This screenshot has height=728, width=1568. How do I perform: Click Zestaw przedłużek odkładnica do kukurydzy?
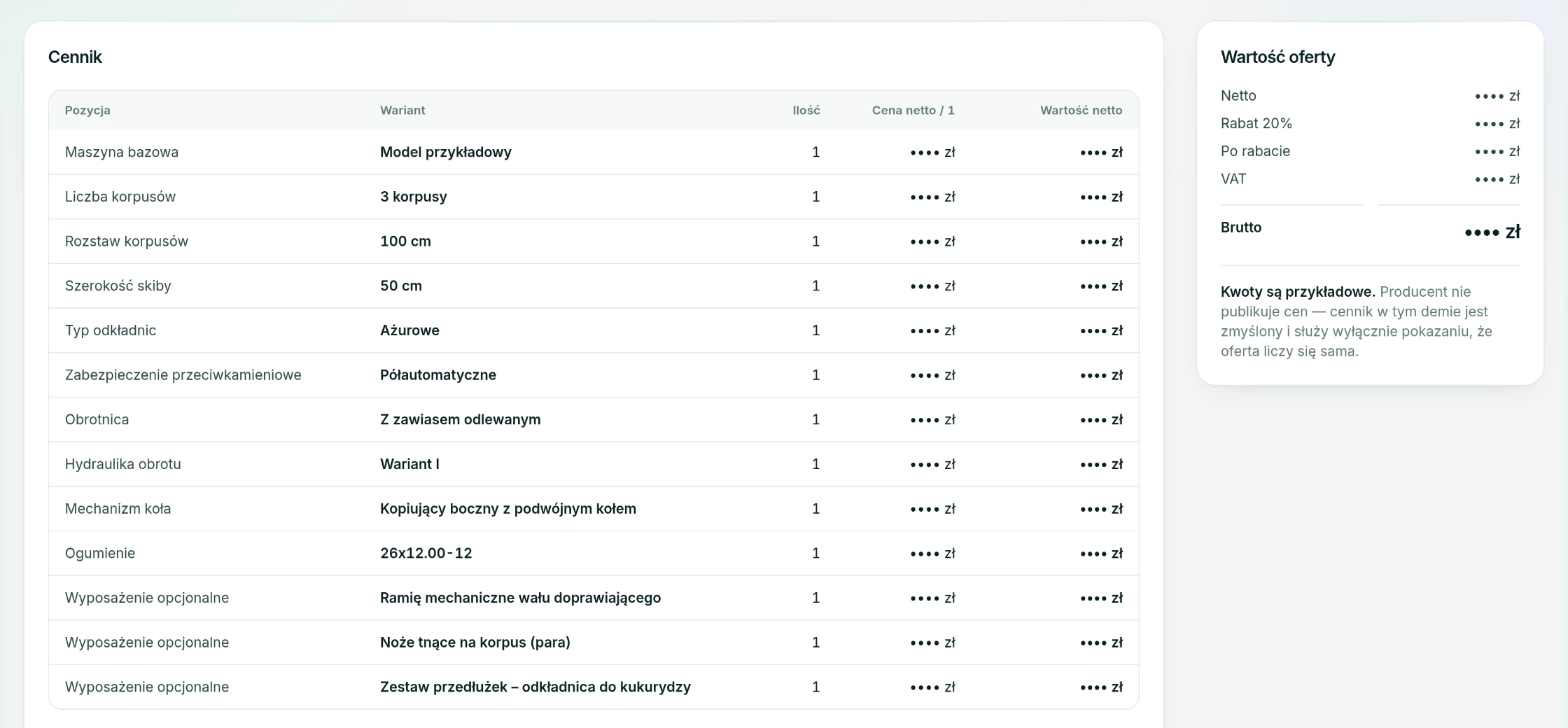coord(535,687)
